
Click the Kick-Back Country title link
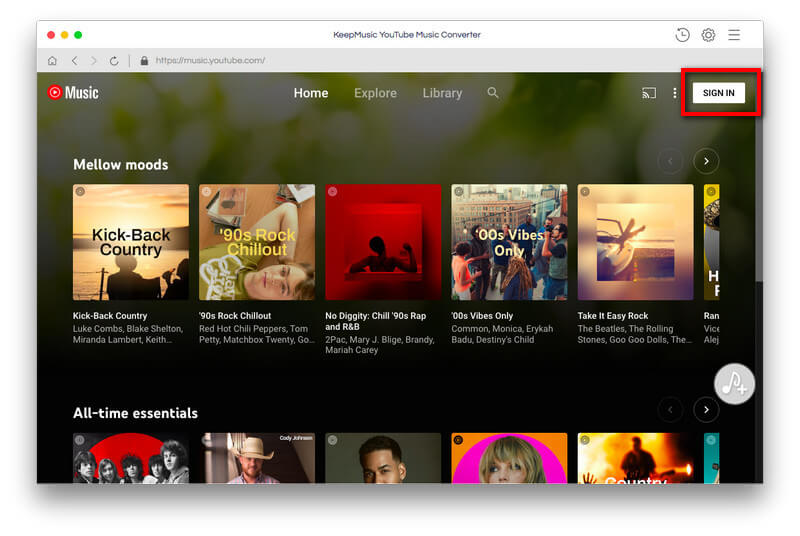(x=110, y=316)
